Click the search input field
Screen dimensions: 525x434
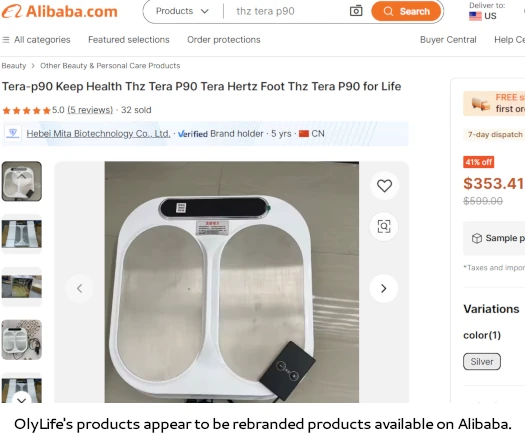click(x=288, y=11)
